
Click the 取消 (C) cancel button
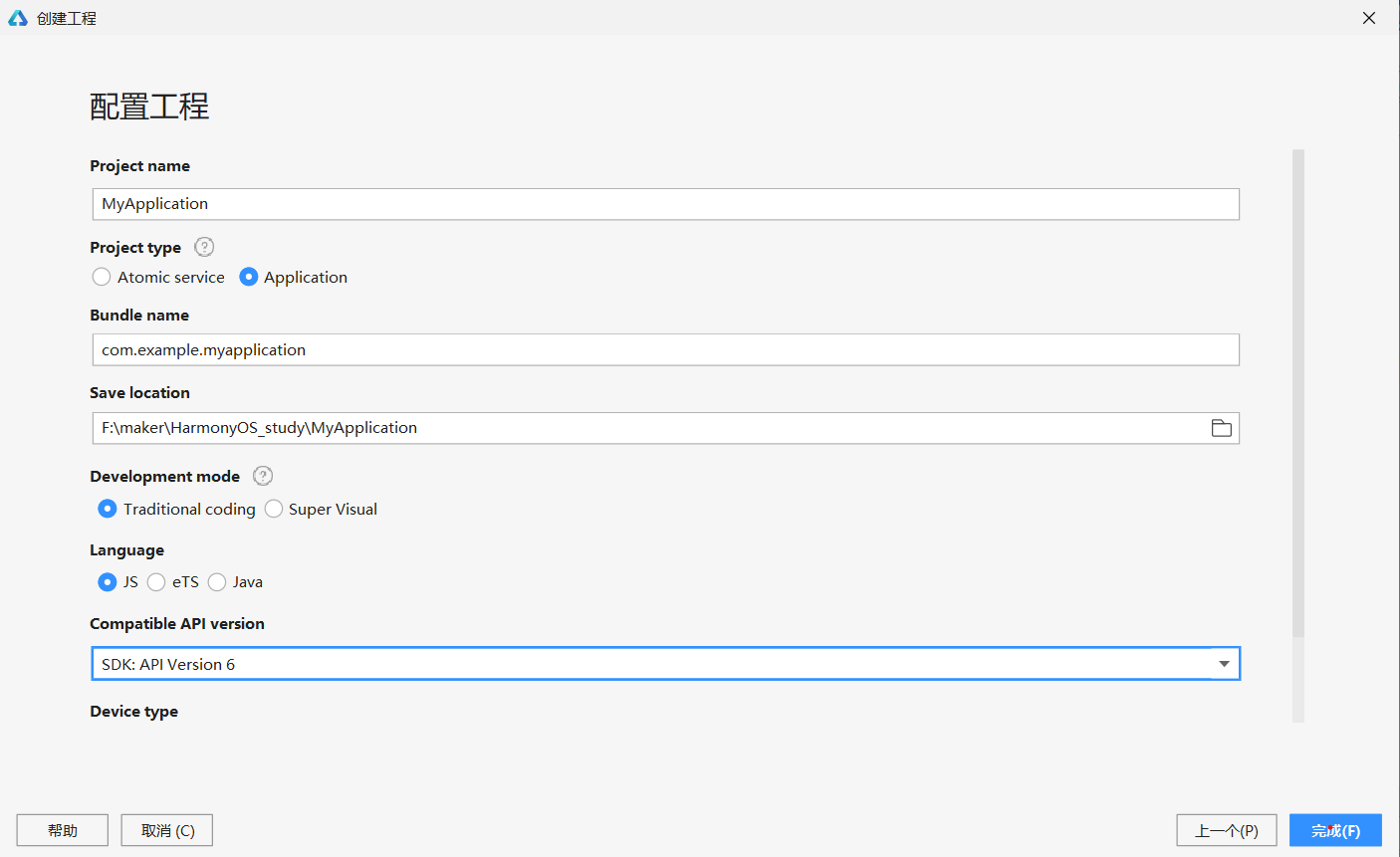click(167, 830)
